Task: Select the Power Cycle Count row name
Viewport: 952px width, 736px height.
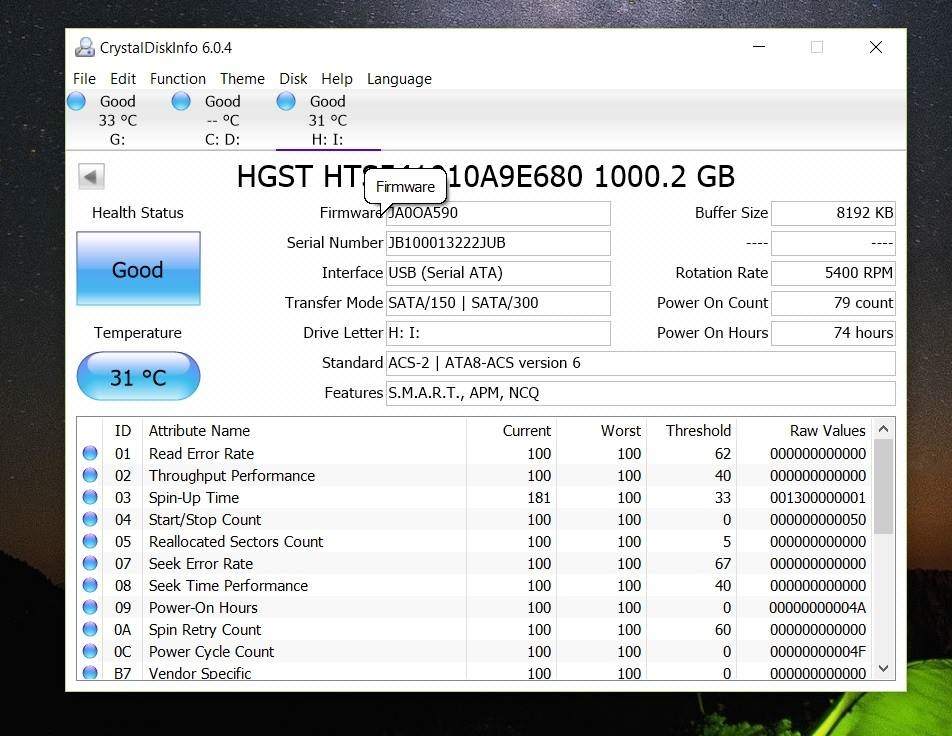Action: (211, 652)
